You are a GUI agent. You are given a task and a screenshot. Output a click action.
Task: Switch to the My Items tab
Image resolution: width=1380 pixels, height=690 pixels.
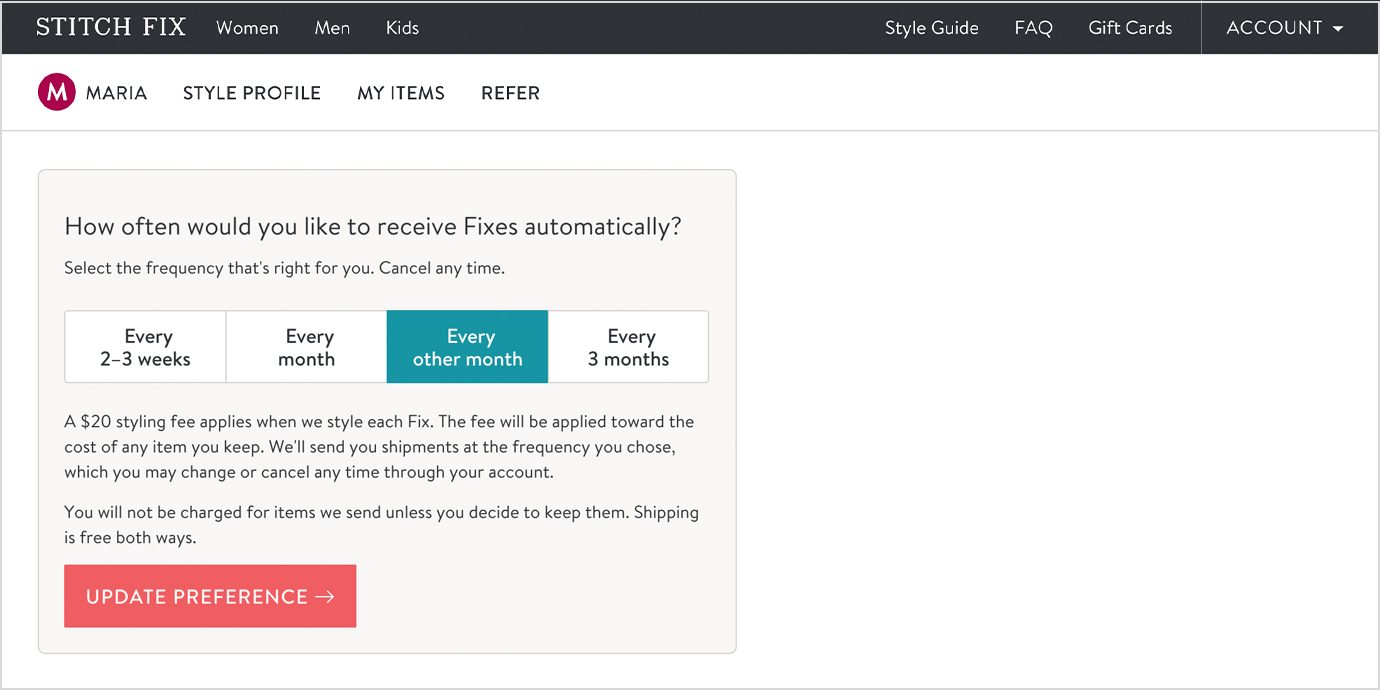pos(401,93)
